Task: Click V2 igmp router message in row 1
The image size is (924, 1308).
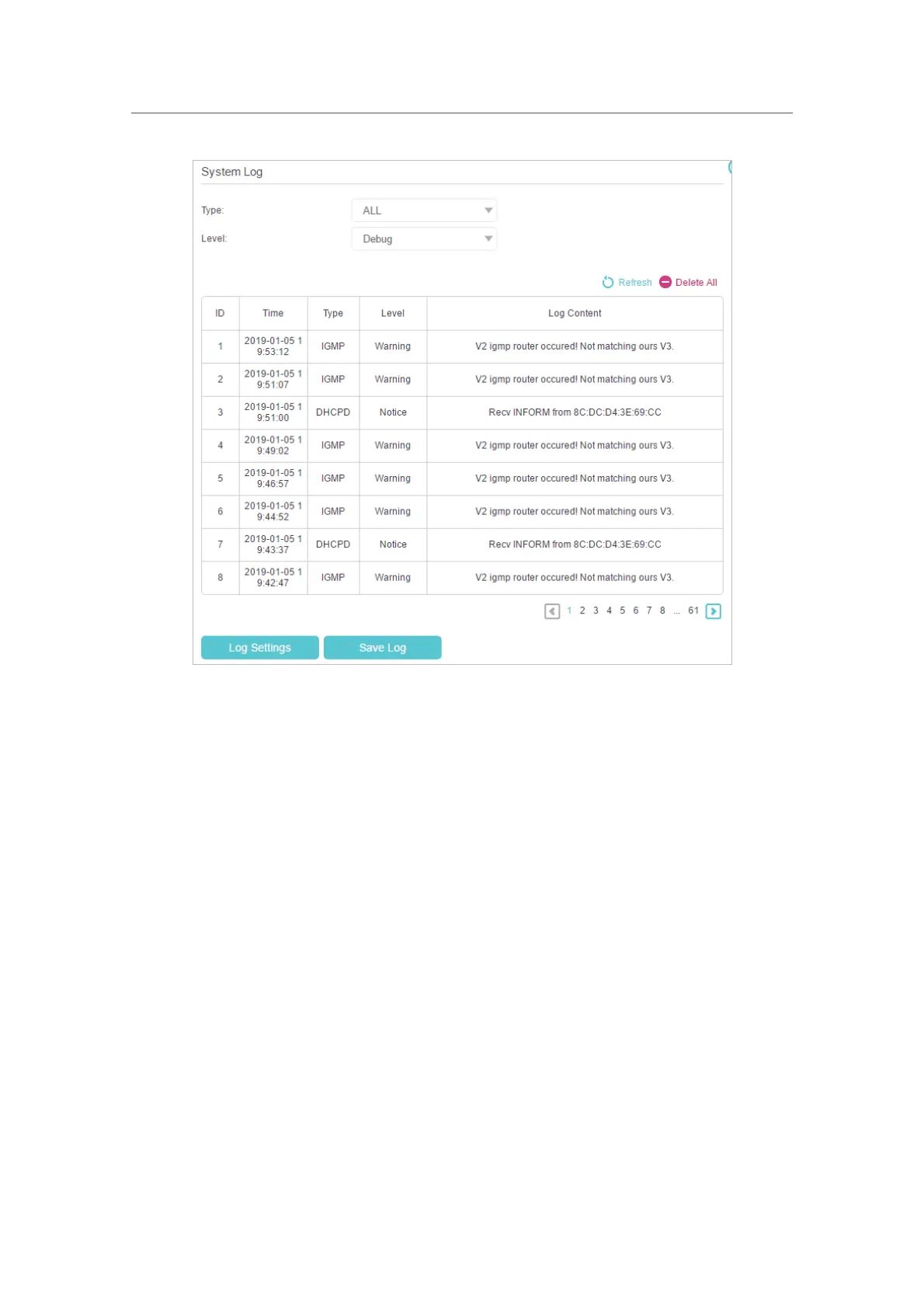Action: (x=575, y=346)
